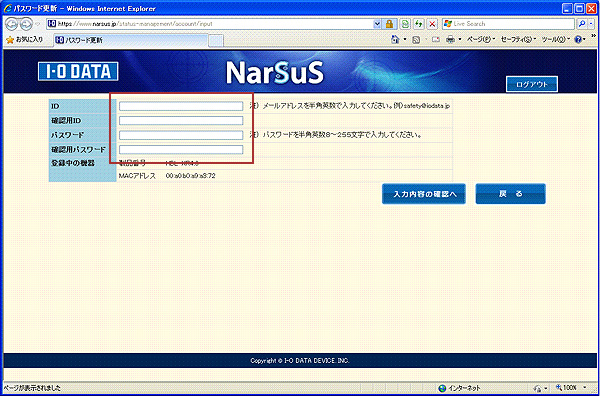Image resolution: width=600 pixels, height=396 pixels.
Task: Click the internet zone globe in status bar
Action: 442,388
